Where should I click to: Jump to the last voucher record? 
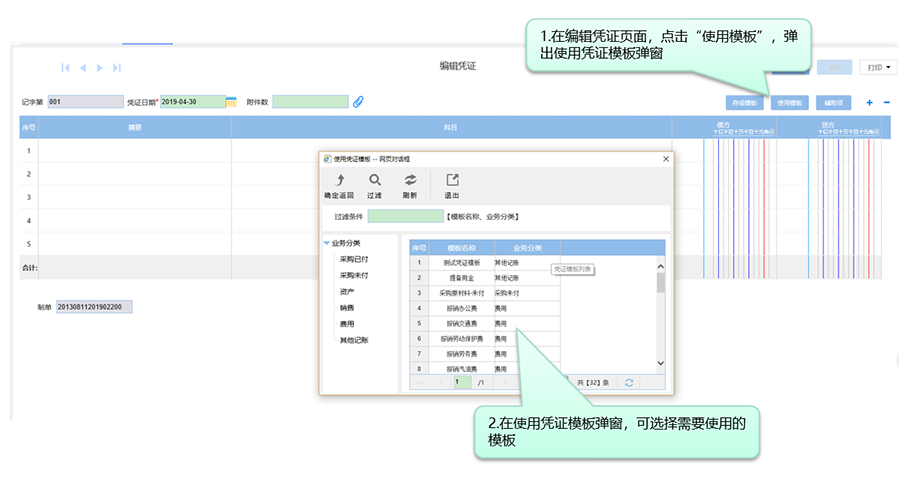[x=117, y=67]
